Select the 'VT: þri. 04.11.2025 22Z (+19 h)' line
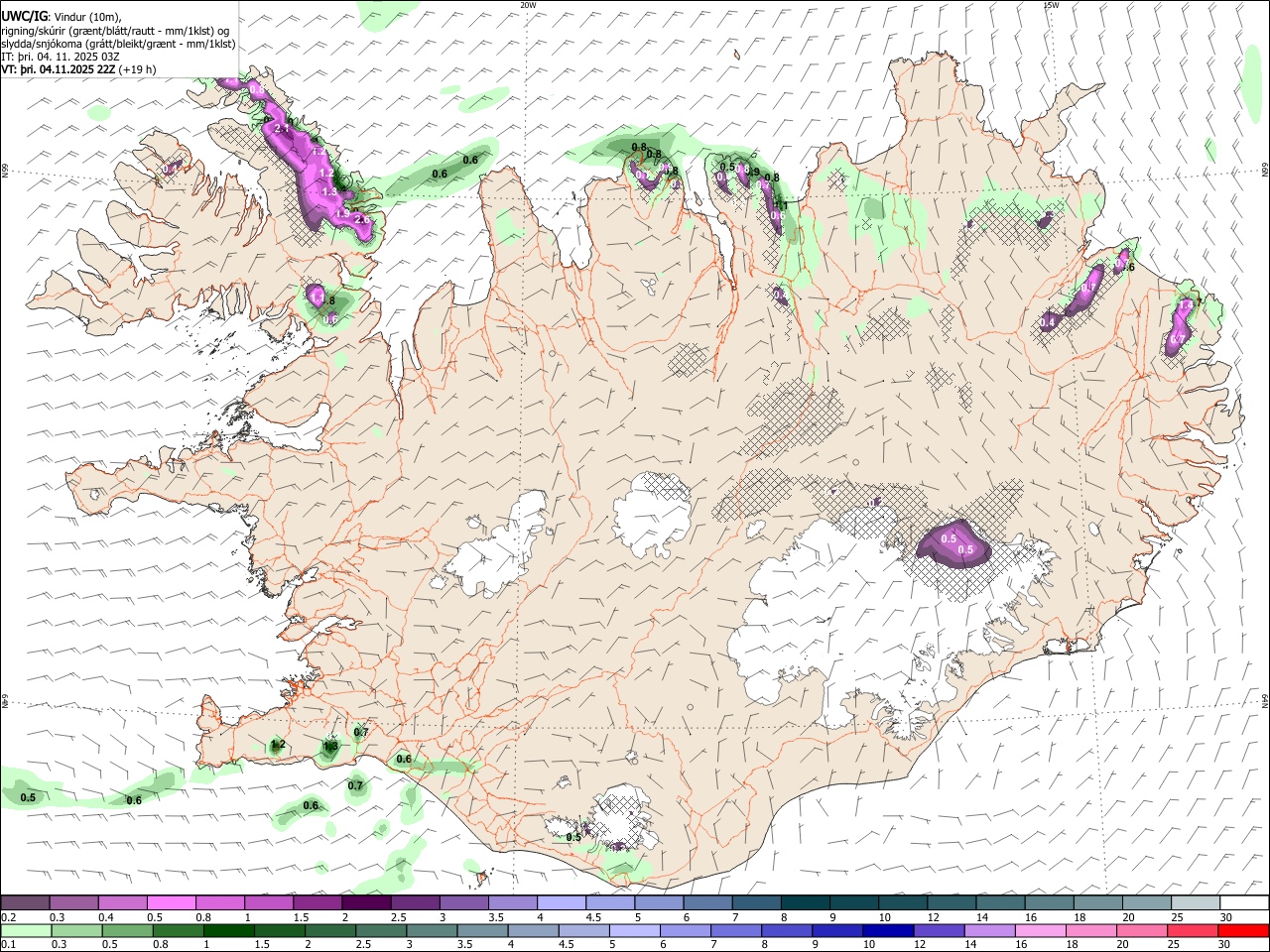The width and height of the screenshot is (1270, 952). point(78,69)
